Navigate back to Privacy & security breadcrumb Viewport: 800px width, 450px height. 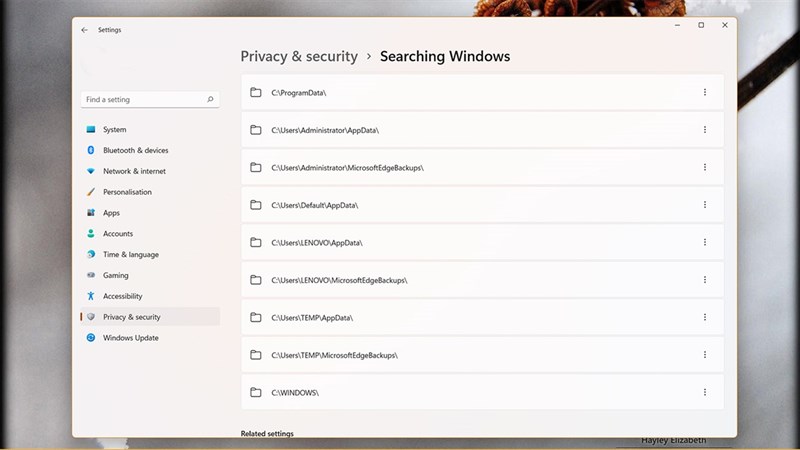[299, 57]
